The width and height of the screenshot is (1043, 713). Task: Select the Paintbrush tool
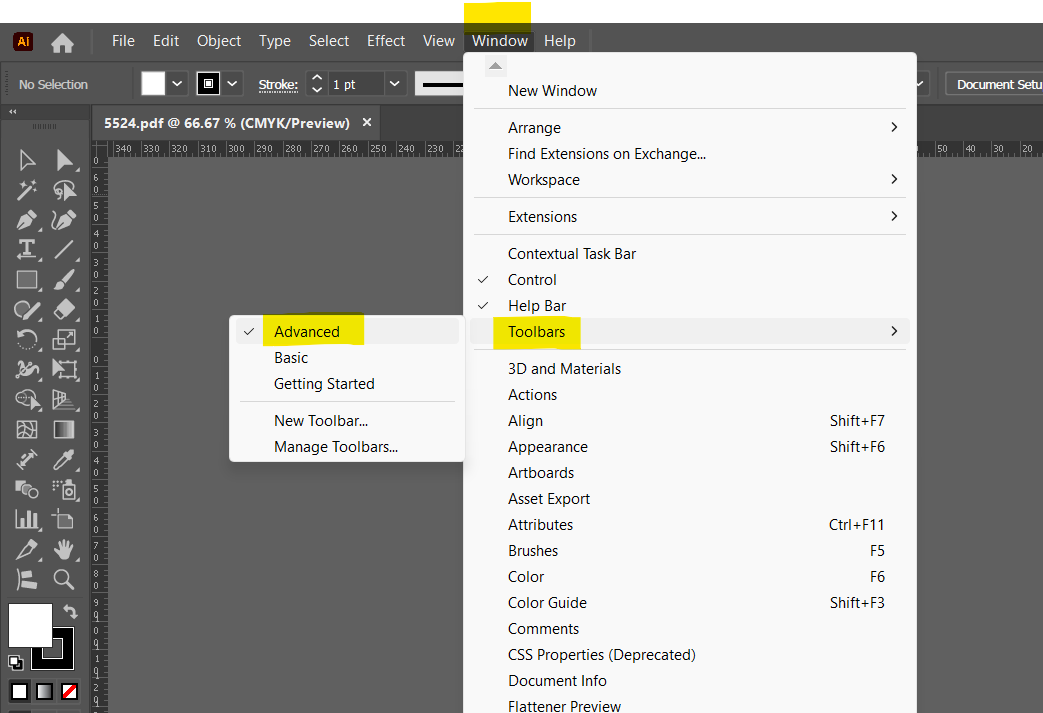click(65, 280)
